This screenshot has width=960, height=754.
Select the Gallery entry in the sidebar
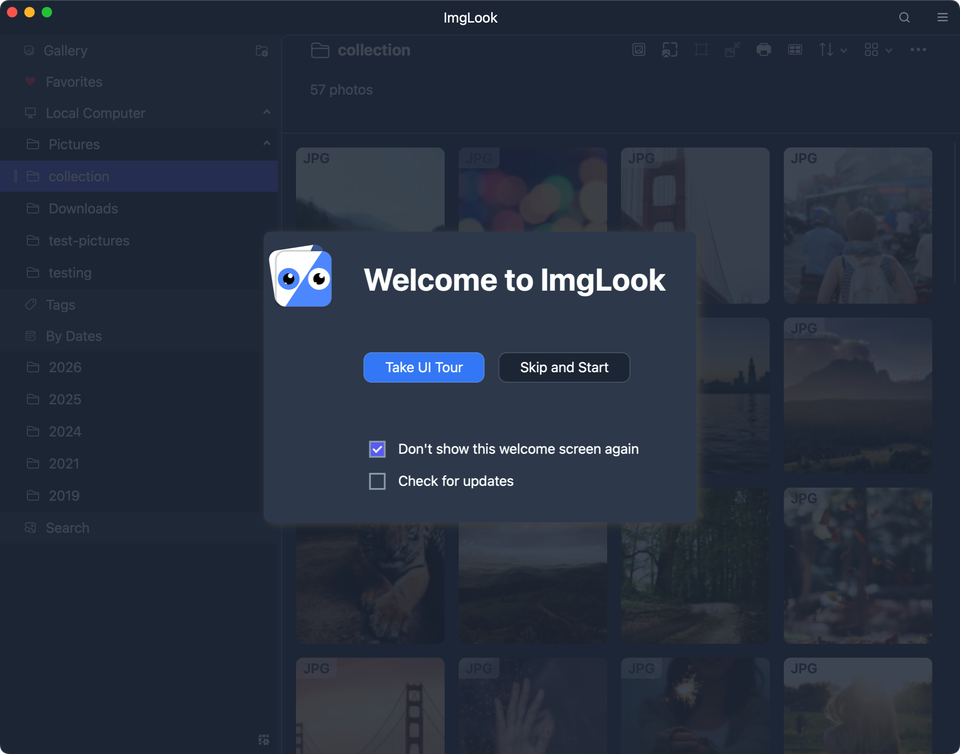click(x=64, y=50)
